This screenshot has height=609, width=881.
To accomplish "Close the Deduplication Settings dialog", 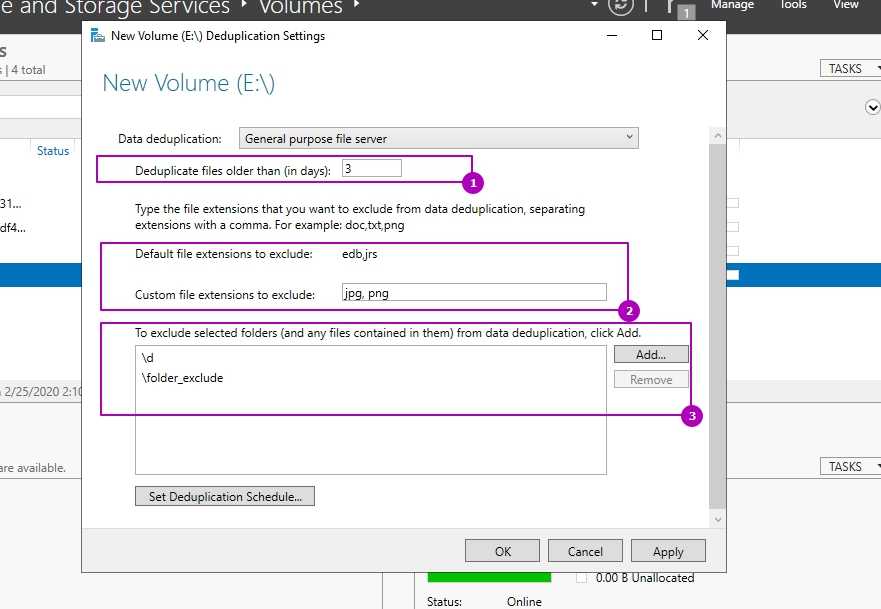I will point(703,35).
